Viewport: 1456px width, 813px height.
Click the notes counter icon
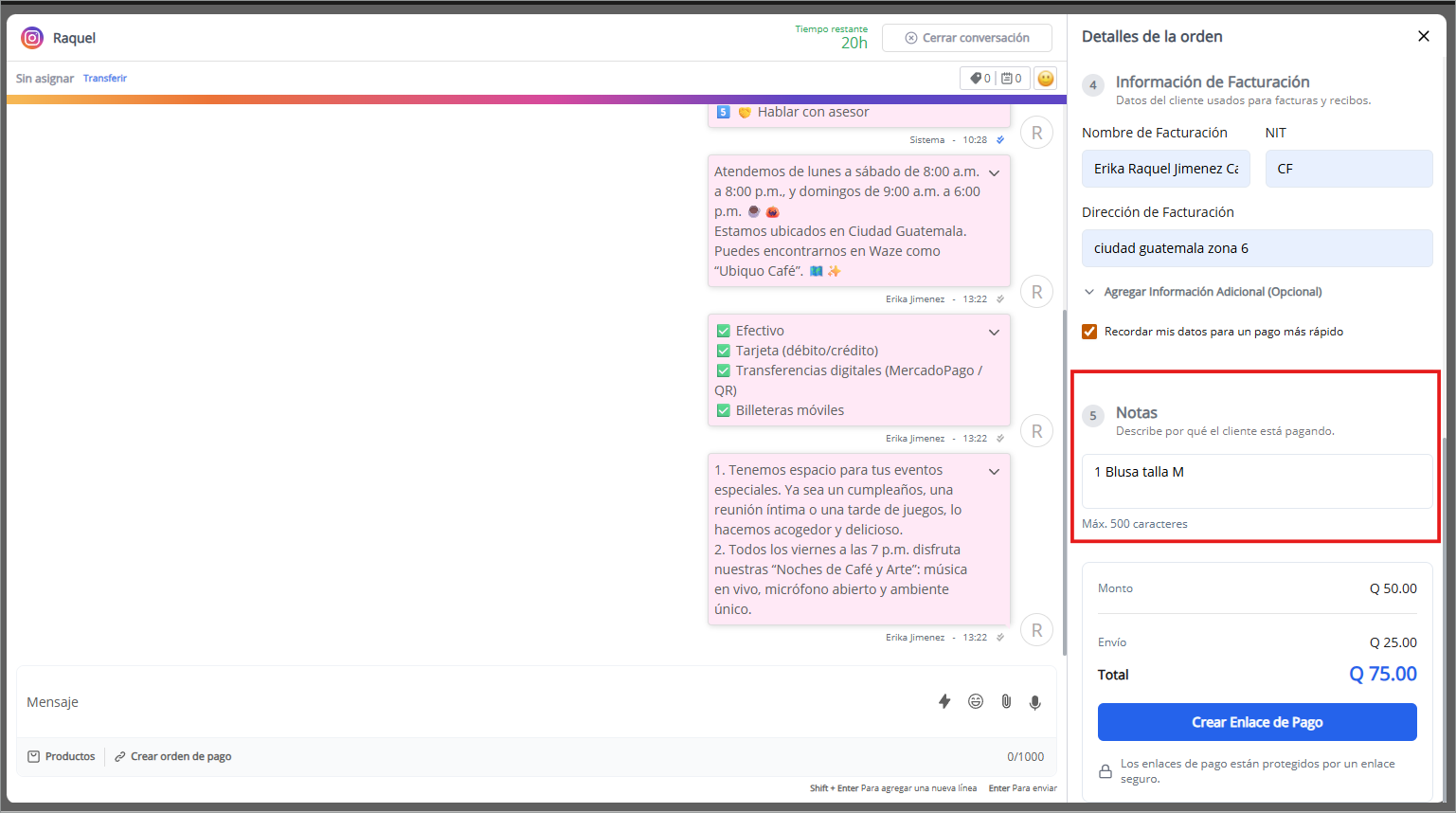[1011, 79]
